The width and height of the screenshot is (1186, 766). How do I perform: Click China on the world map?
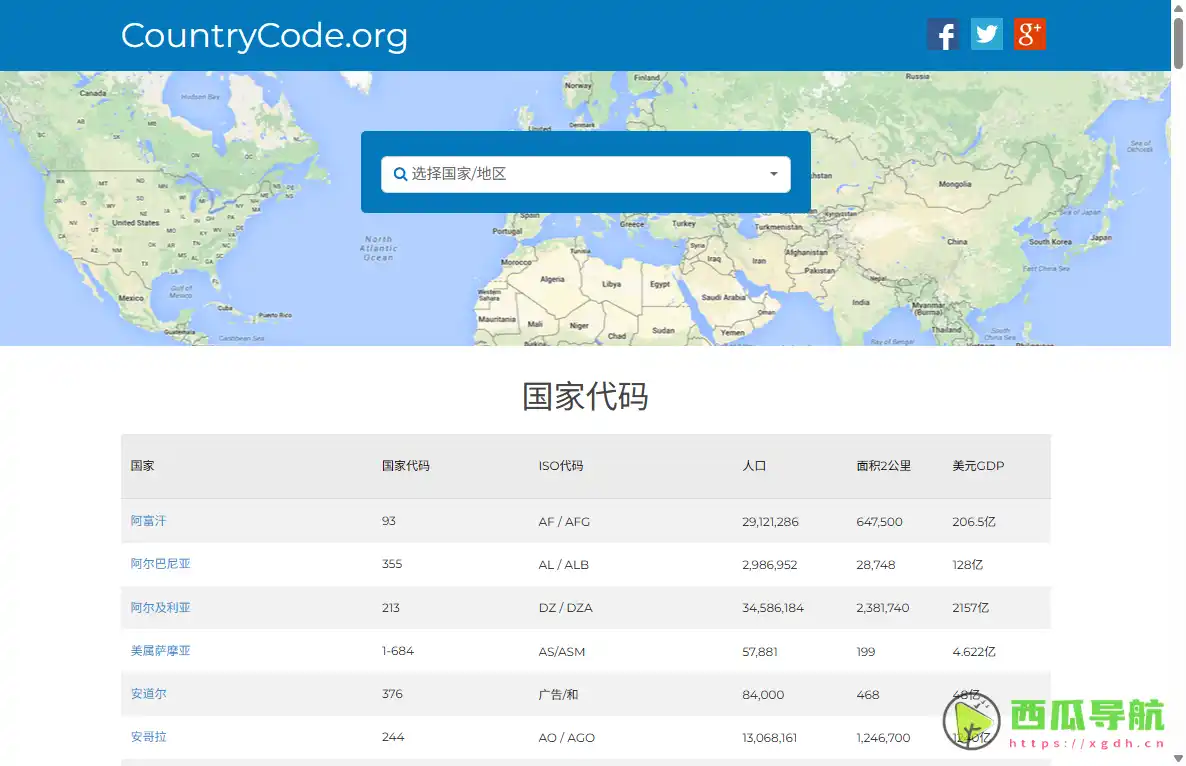957,242
